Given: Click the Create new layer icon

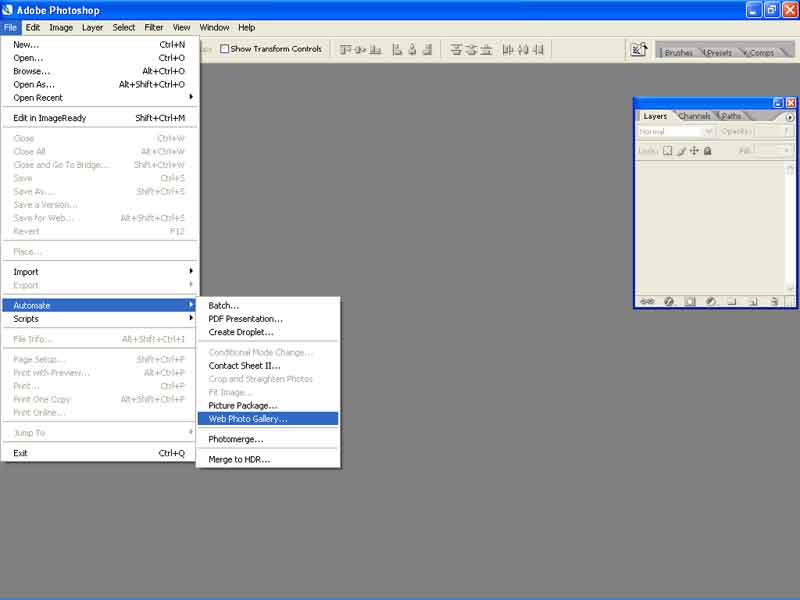Looking at the screenshot, I should pyautogui.click(x=753, y=301).
